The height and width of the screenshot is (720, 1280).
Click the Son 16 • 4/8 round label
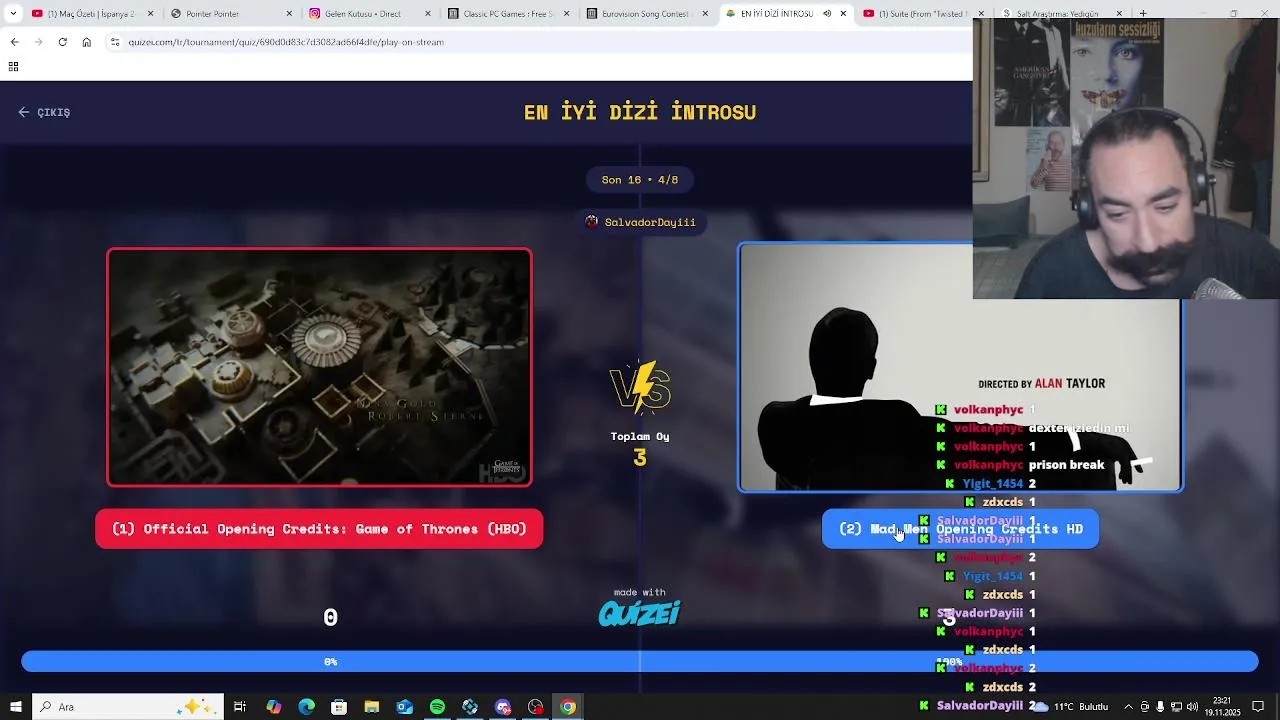(640, 180)
